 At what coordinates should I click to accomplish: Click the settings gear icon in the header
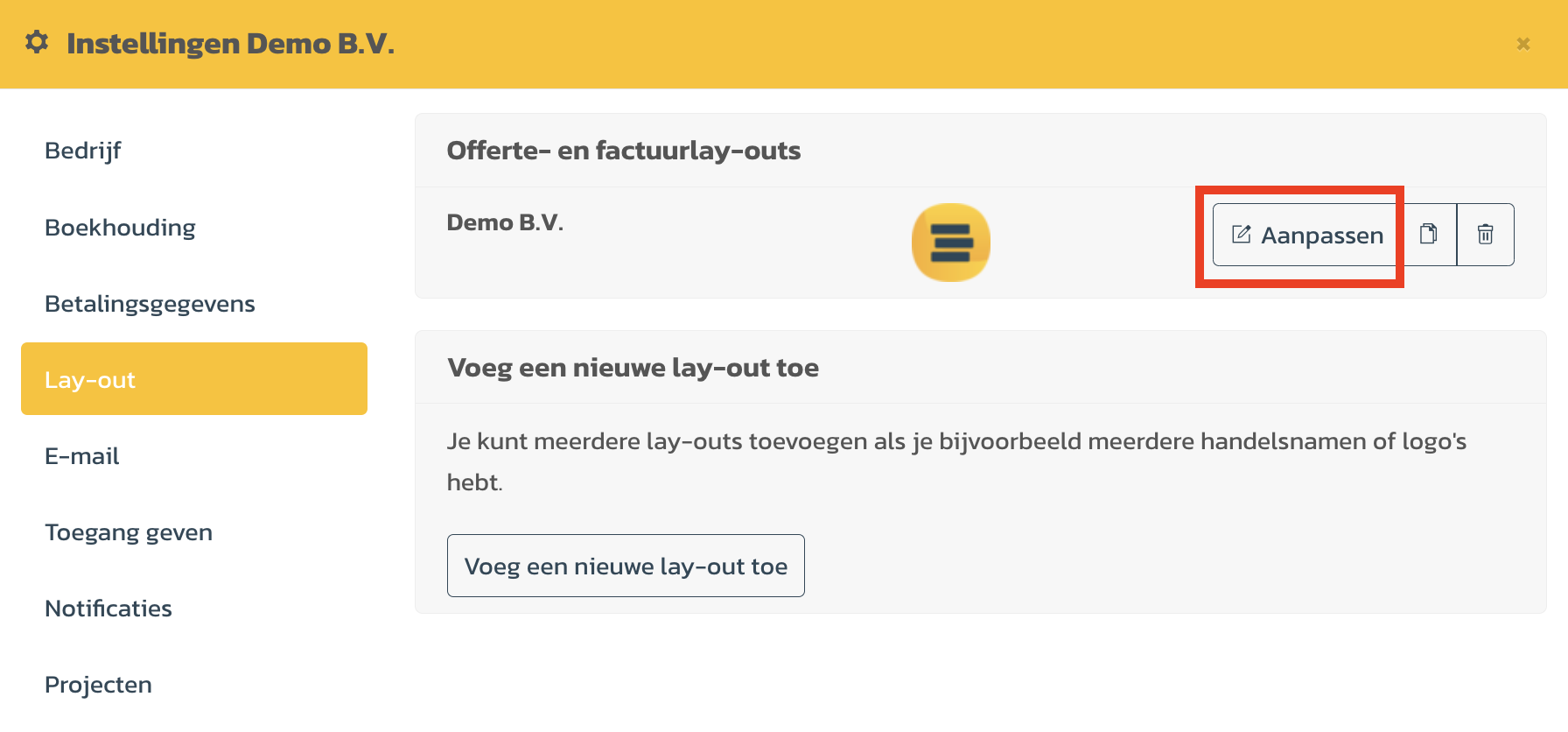pyautogui.click(x=37, y=42)
